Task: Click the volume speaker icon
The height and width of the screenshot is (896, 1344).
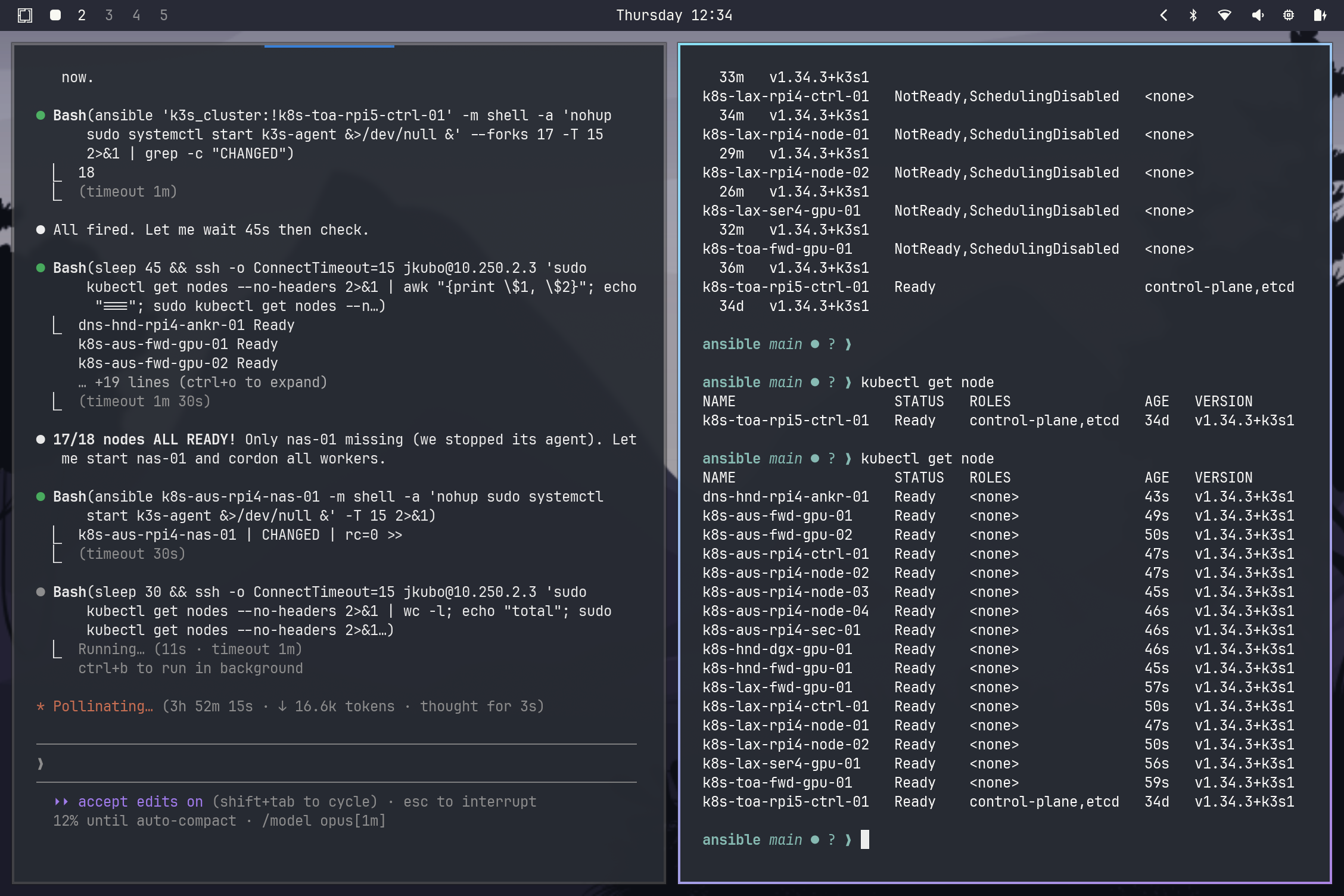Action: [1257, 15]
